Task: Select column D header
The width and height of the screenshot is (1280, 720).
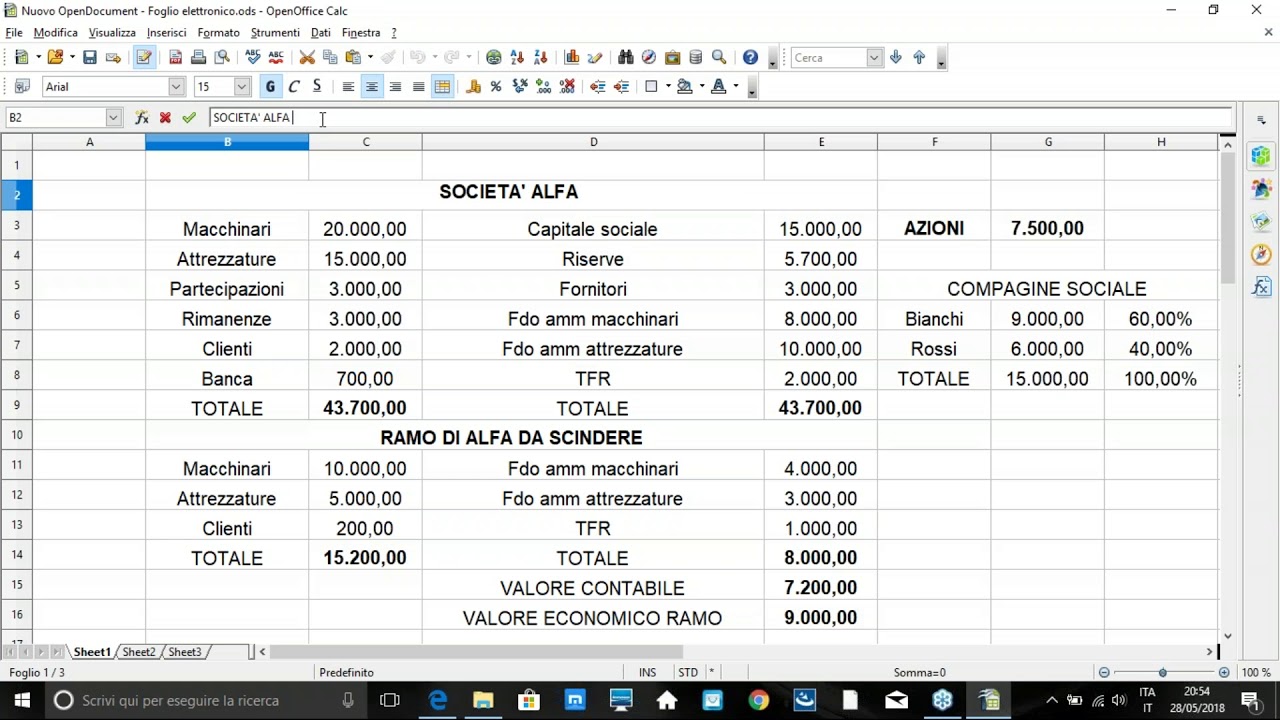Action: click(593, 142)
